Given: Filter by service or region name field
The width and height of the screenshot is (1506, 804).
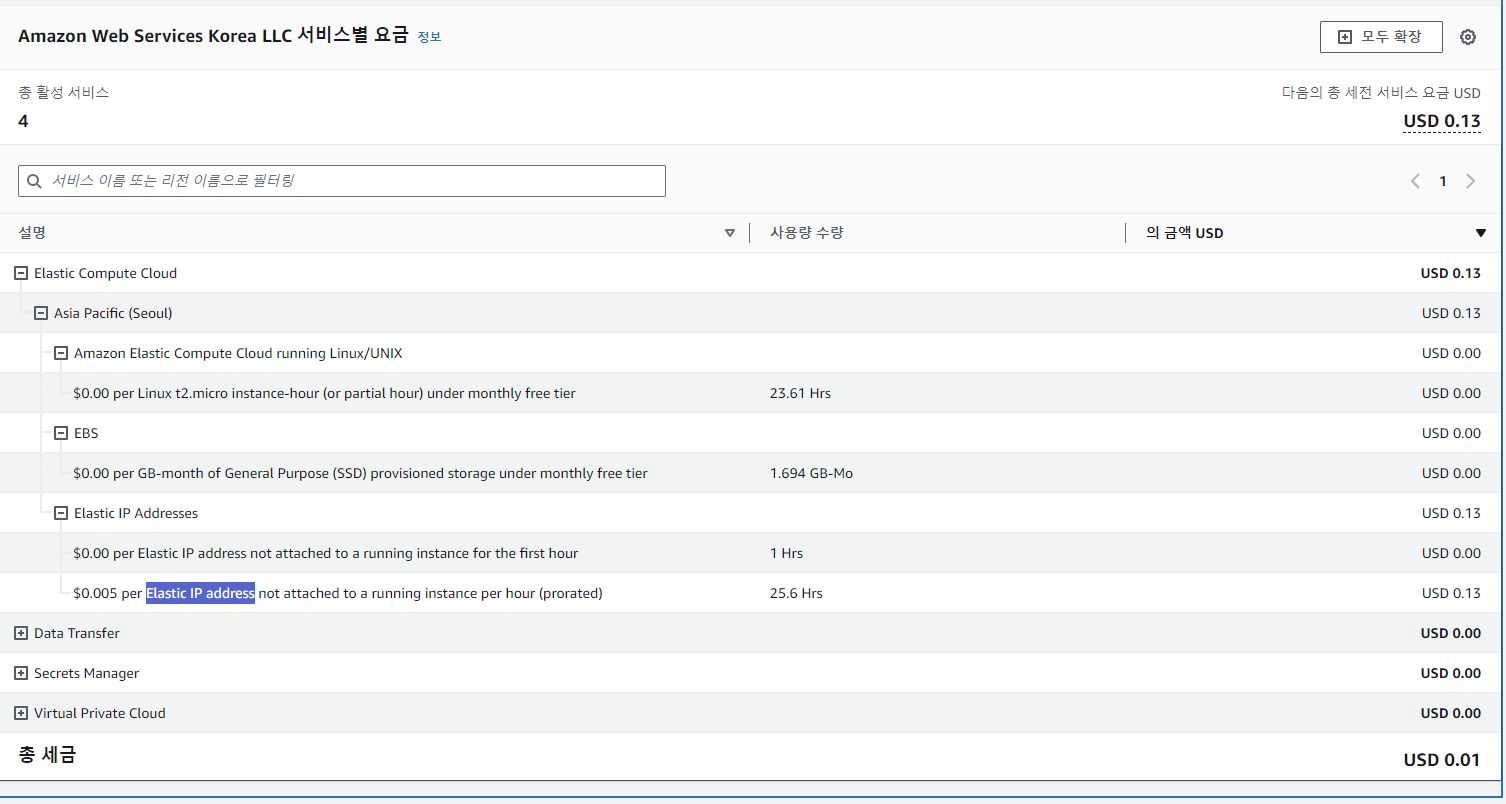Looking at the screenshot, I should pyautogui.click(x=342, y=181).
